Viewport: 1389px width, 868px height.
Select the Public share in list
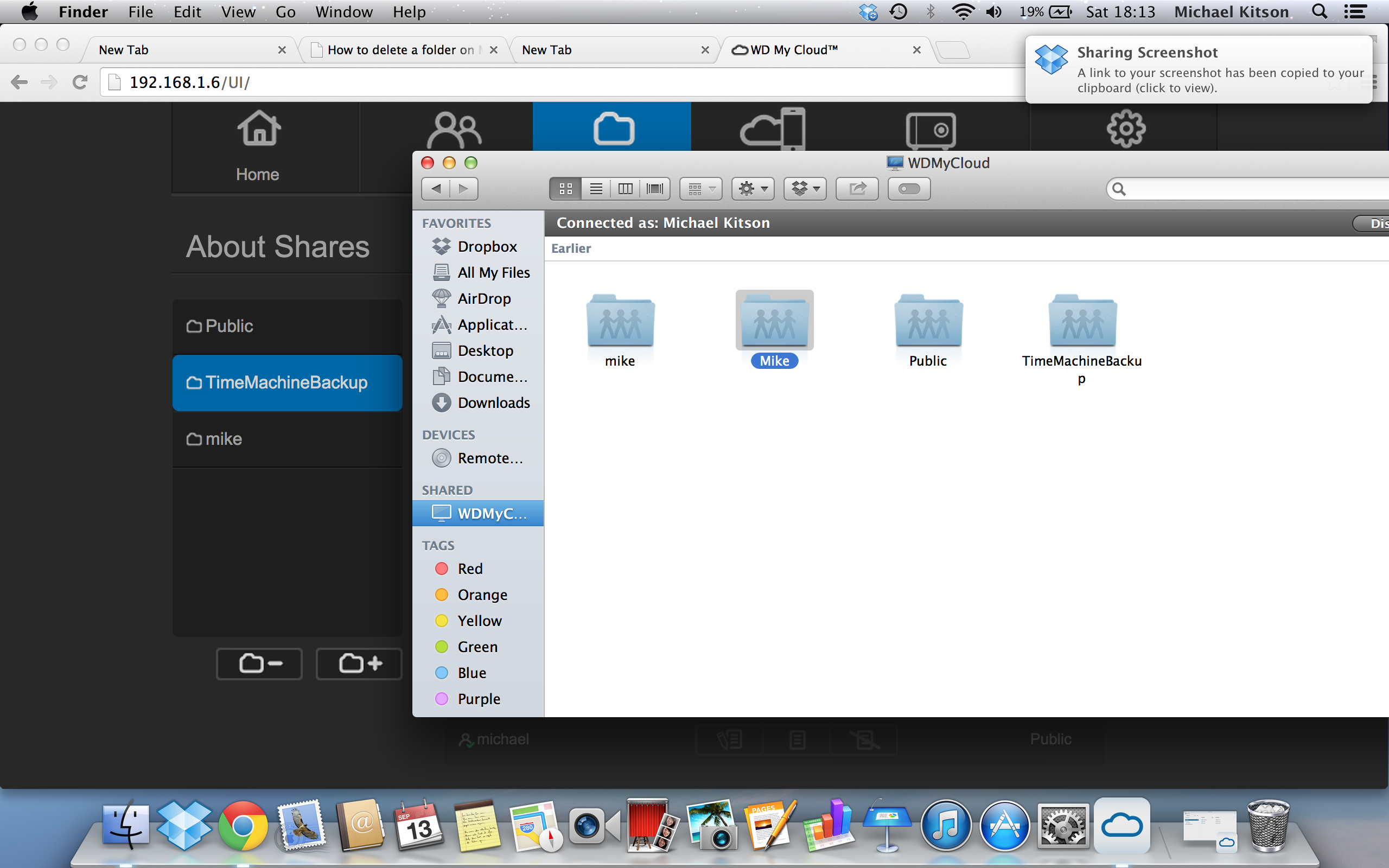[x=286, y=326]
